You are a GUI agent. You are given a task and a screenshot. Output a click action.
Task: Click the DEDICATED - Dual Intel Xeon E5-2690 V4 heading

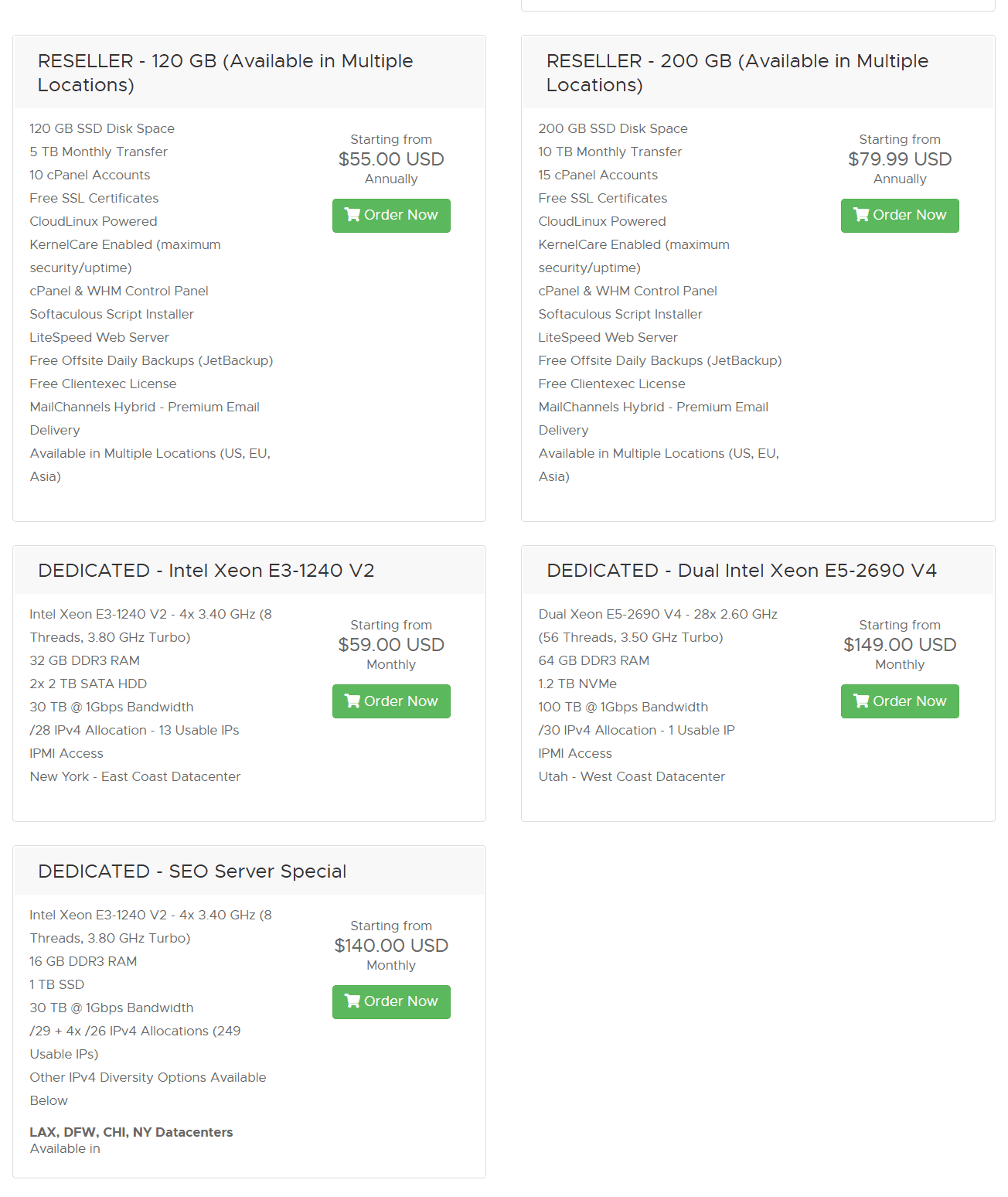pos(742,571)
